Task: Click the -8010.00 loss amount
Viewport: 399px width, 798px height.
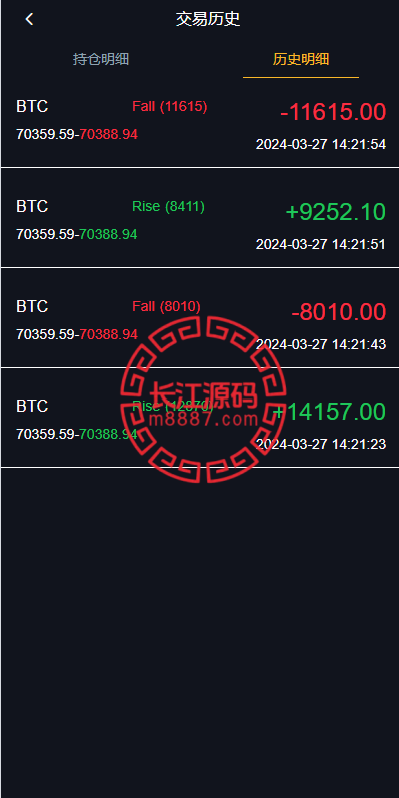Action: coord(338,311)
